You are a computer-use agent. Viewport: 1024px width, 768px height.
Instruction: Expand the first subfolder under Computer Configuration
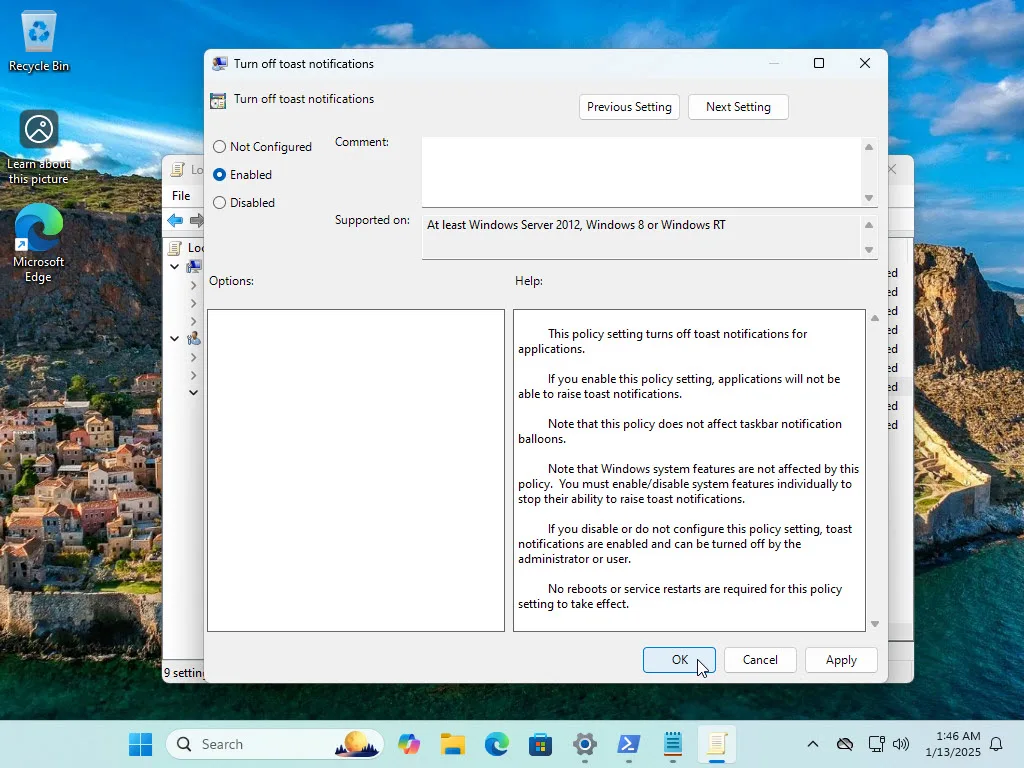tap(193, 286)
